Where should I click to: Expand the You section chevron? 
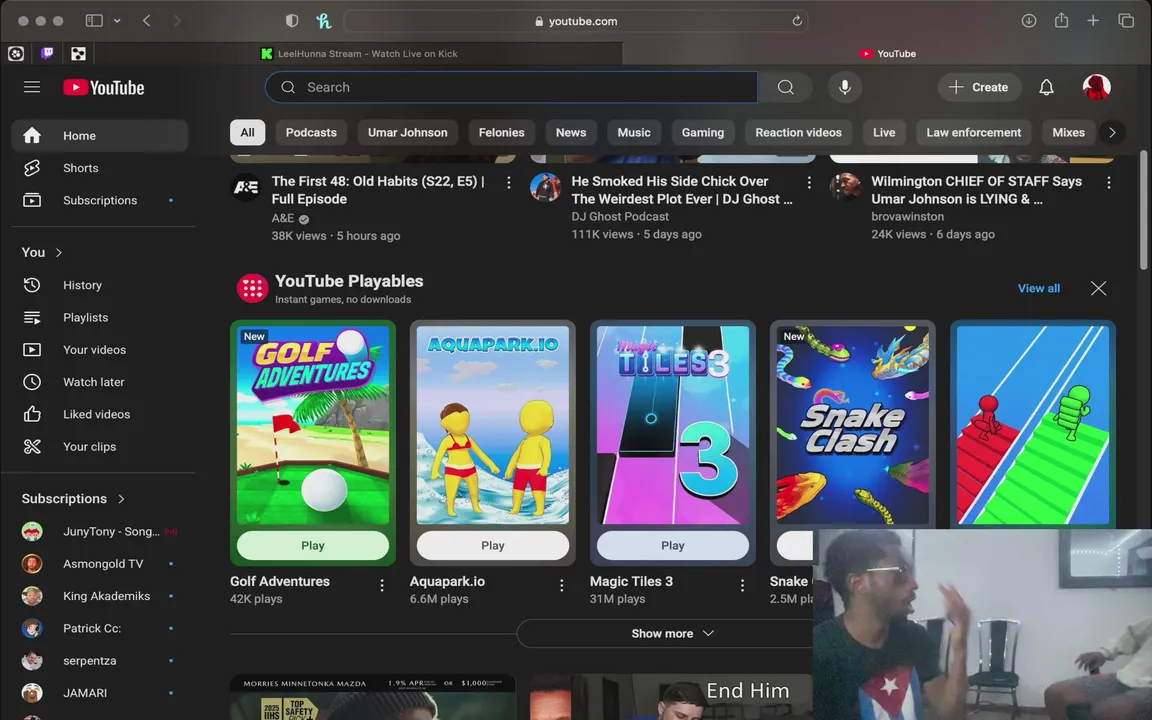coord(59,253)
